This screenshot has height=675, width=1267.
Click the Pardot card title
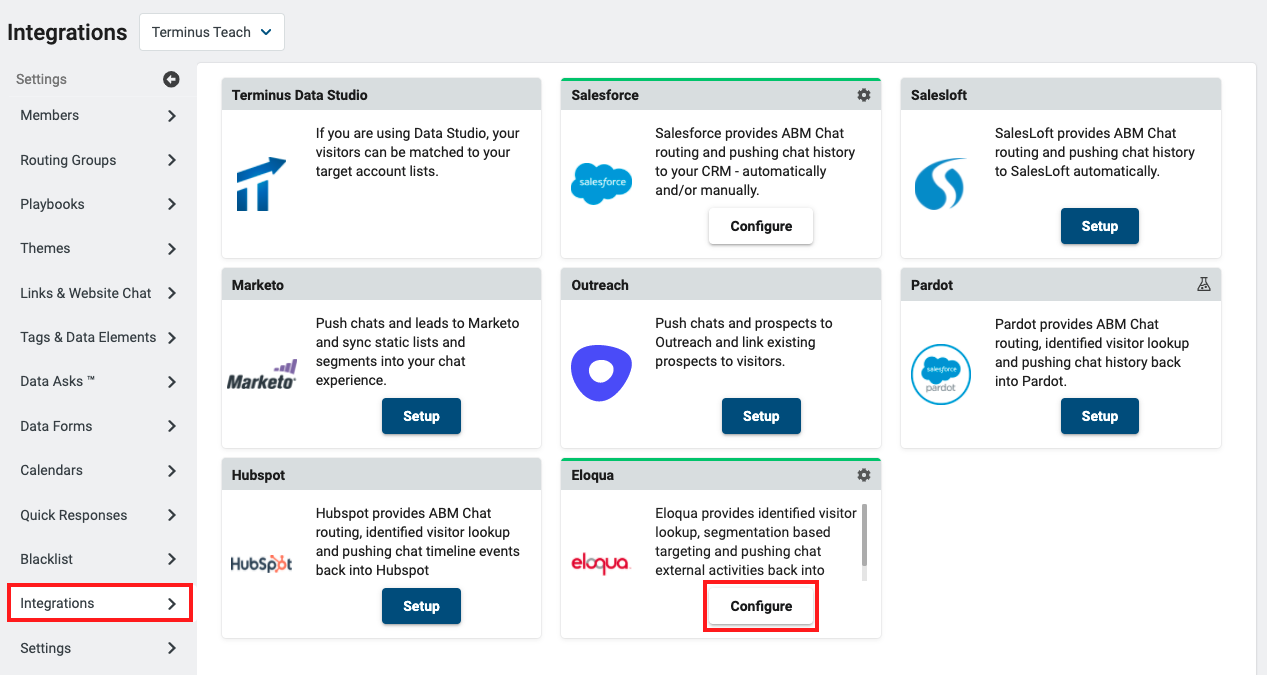point(932,285)
